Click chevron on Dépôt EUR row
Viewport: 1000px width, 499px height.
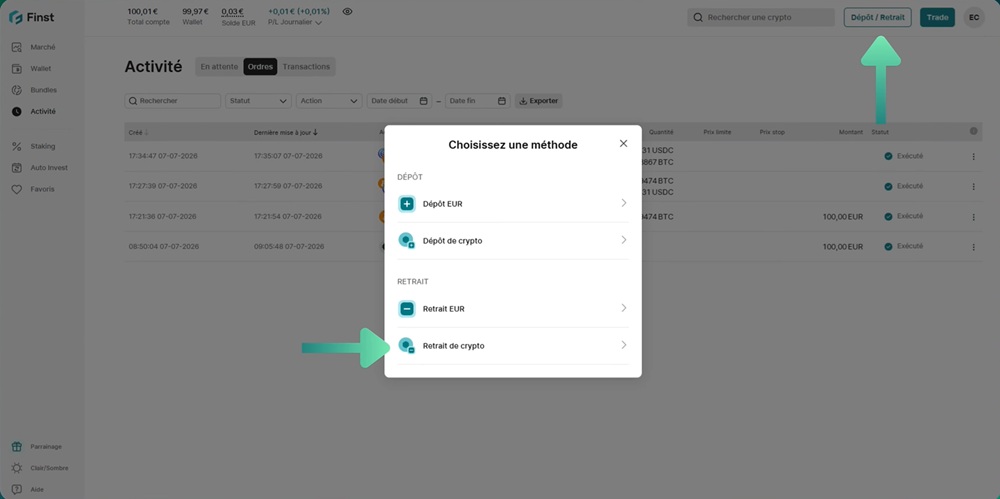pos(624,203)
